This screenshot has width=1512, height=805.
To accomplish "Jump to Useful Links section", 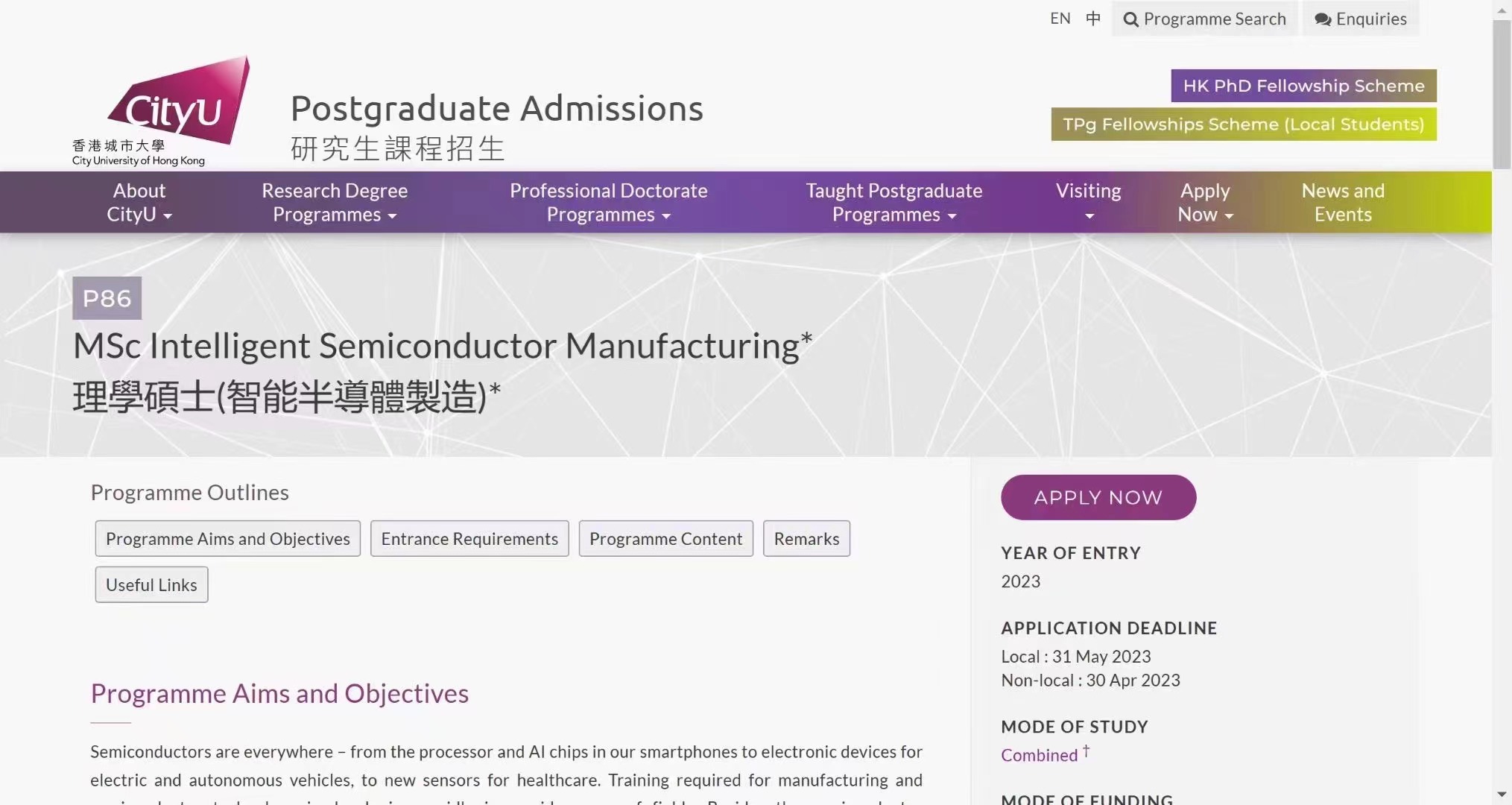I will 151,584.
